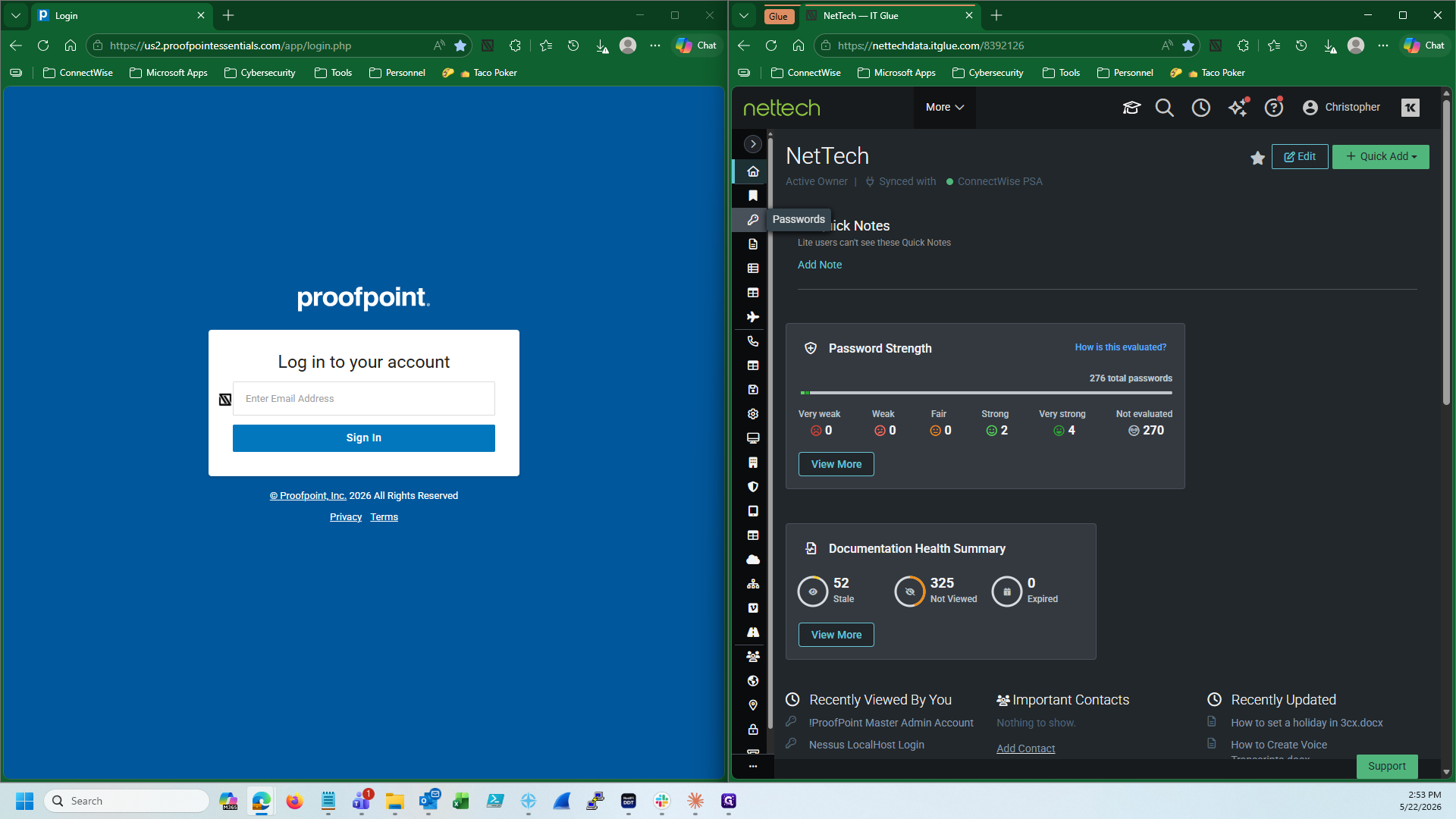
Task: Click padlock icon in IT Glue sidebar
Action: pyautogui.click(x=752, y=730)
